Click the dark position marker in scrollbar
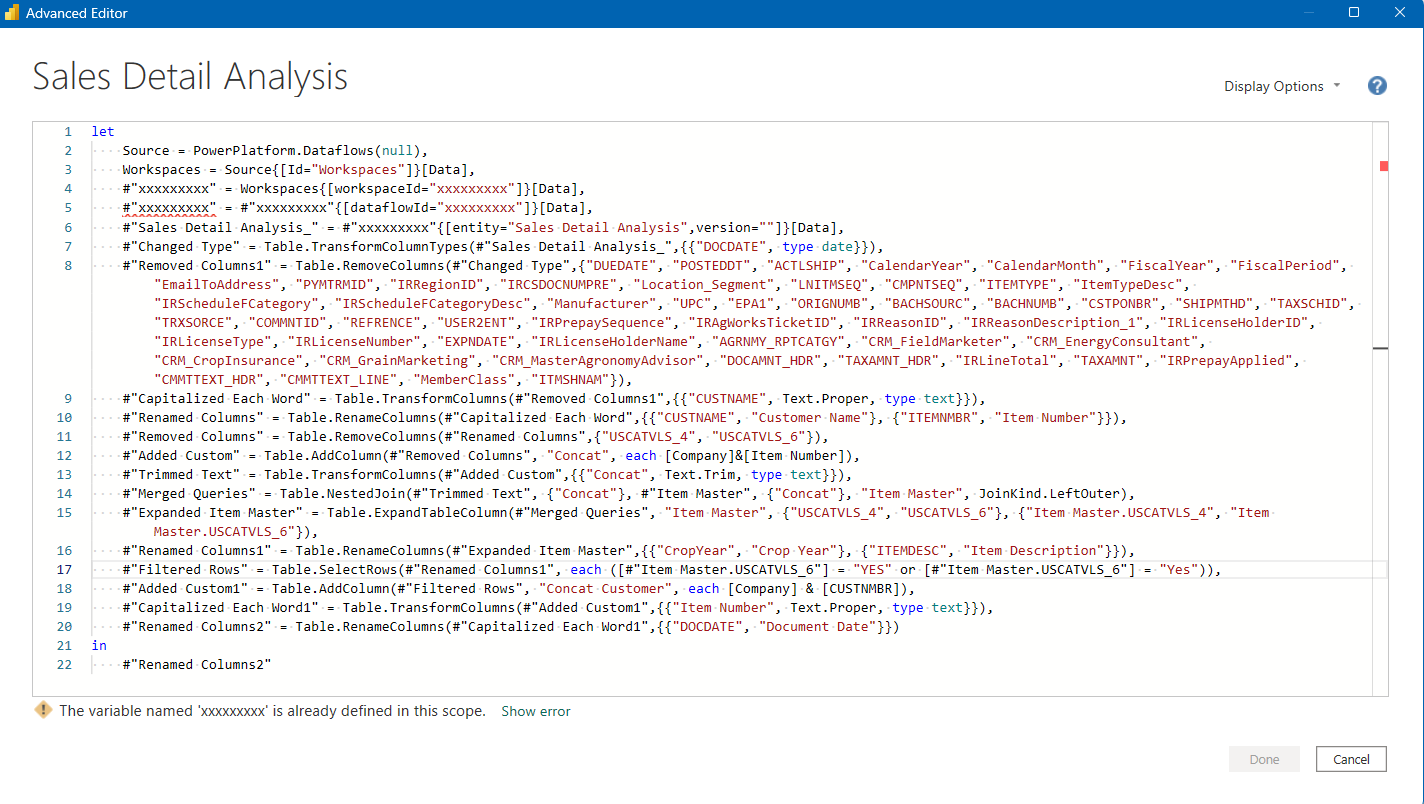 1381,347
